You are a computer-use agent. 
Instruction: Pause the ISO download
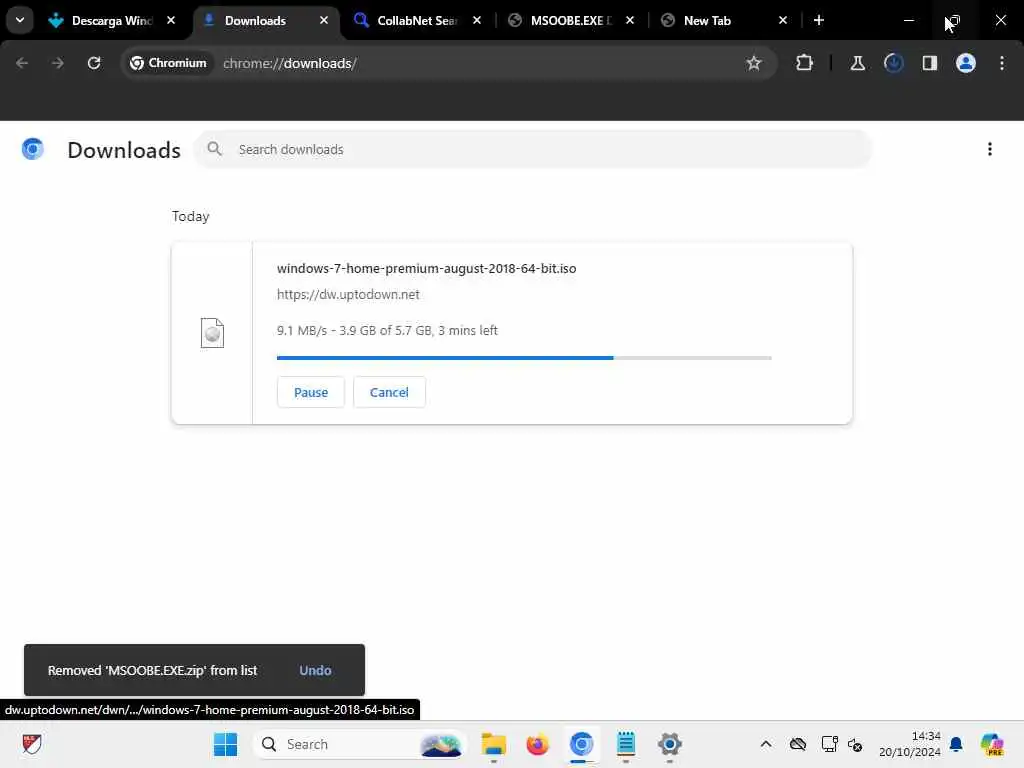(311, 392)
